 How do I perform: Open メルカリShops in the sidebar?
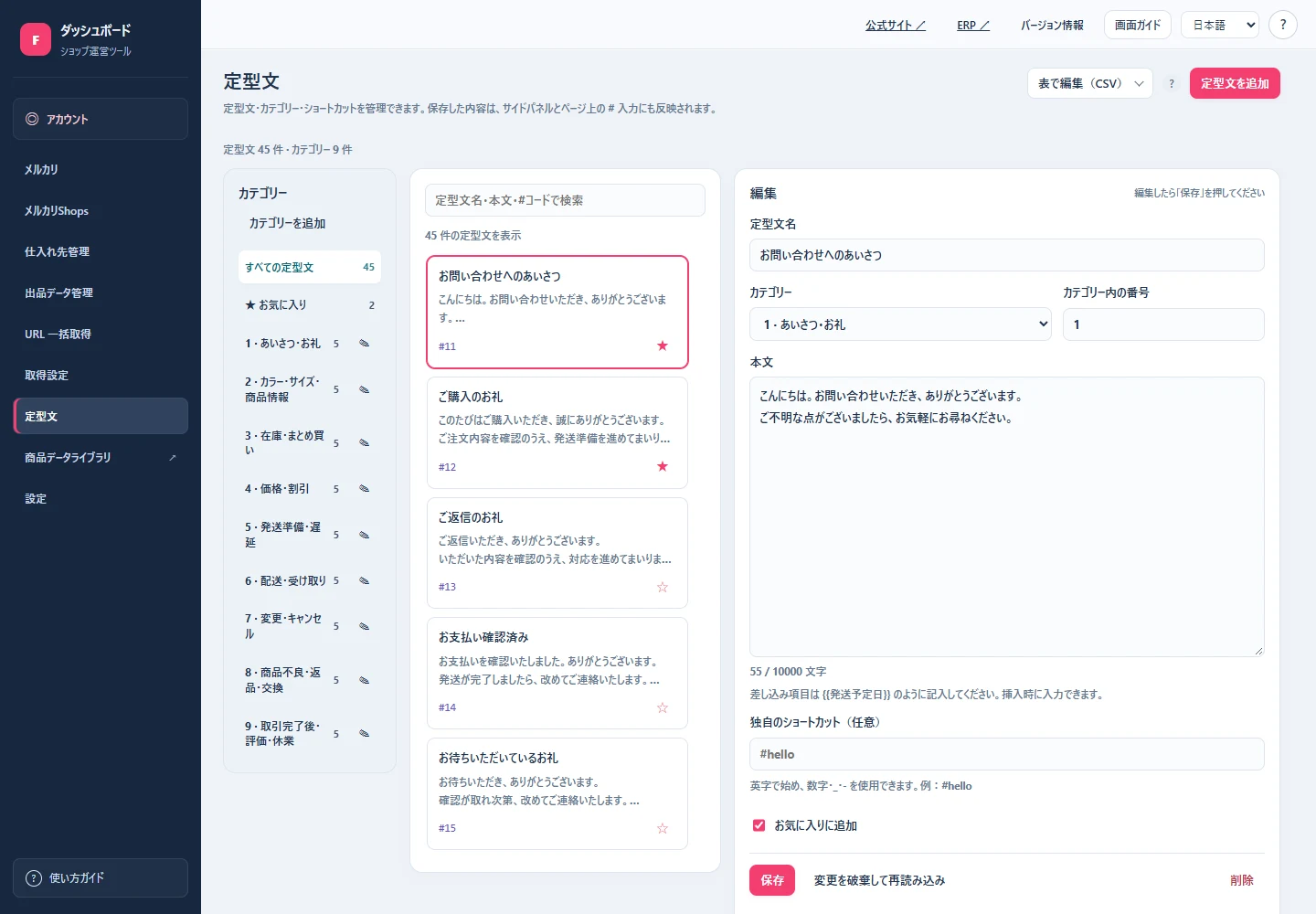101,211
